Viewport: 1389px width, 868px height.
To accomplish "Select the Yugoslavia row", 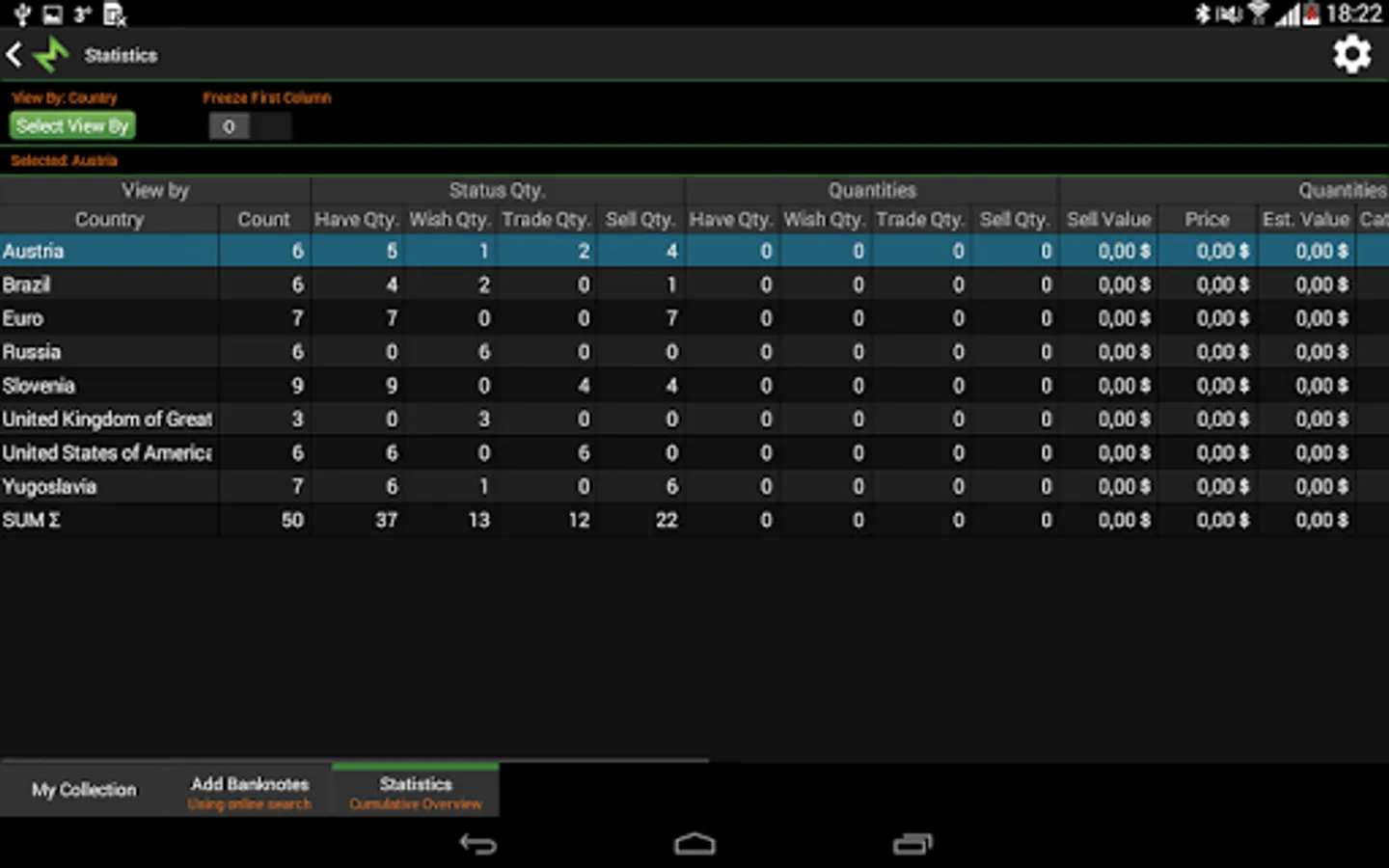I will 694,487.
